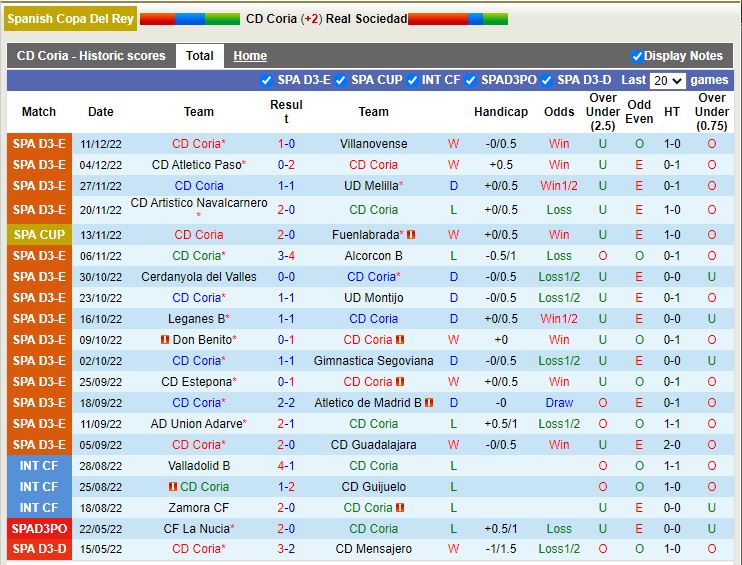Click red card icon before Don Benito
Viewport: 742px width, 565px height.
pyautogui.click(x=164, y=340)
